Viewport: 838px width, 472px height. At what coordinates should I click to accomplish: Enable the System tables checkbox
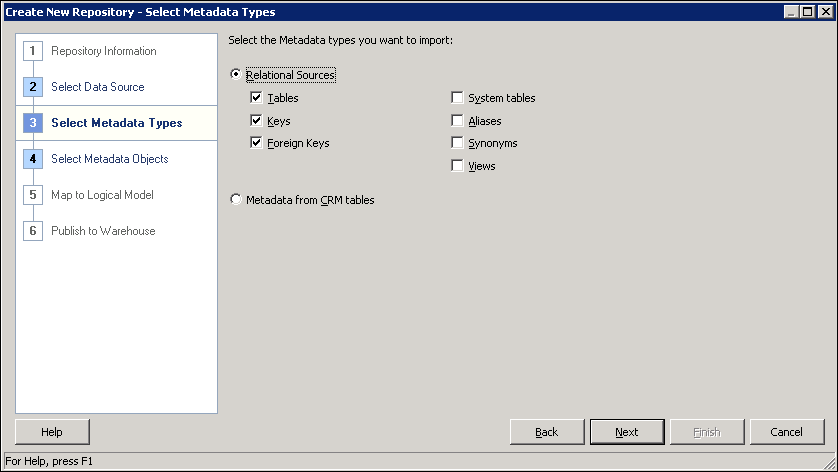[x=458, y=98]
